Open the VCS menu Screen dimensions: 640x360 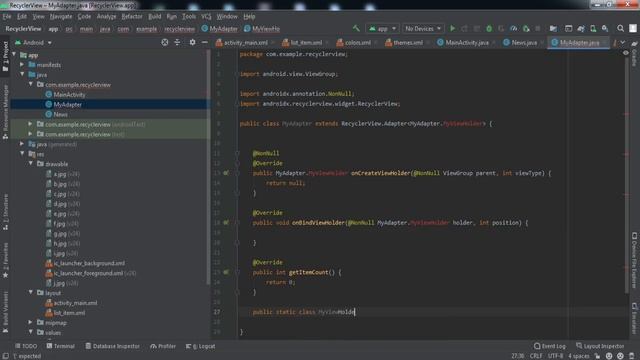point(206,16)
